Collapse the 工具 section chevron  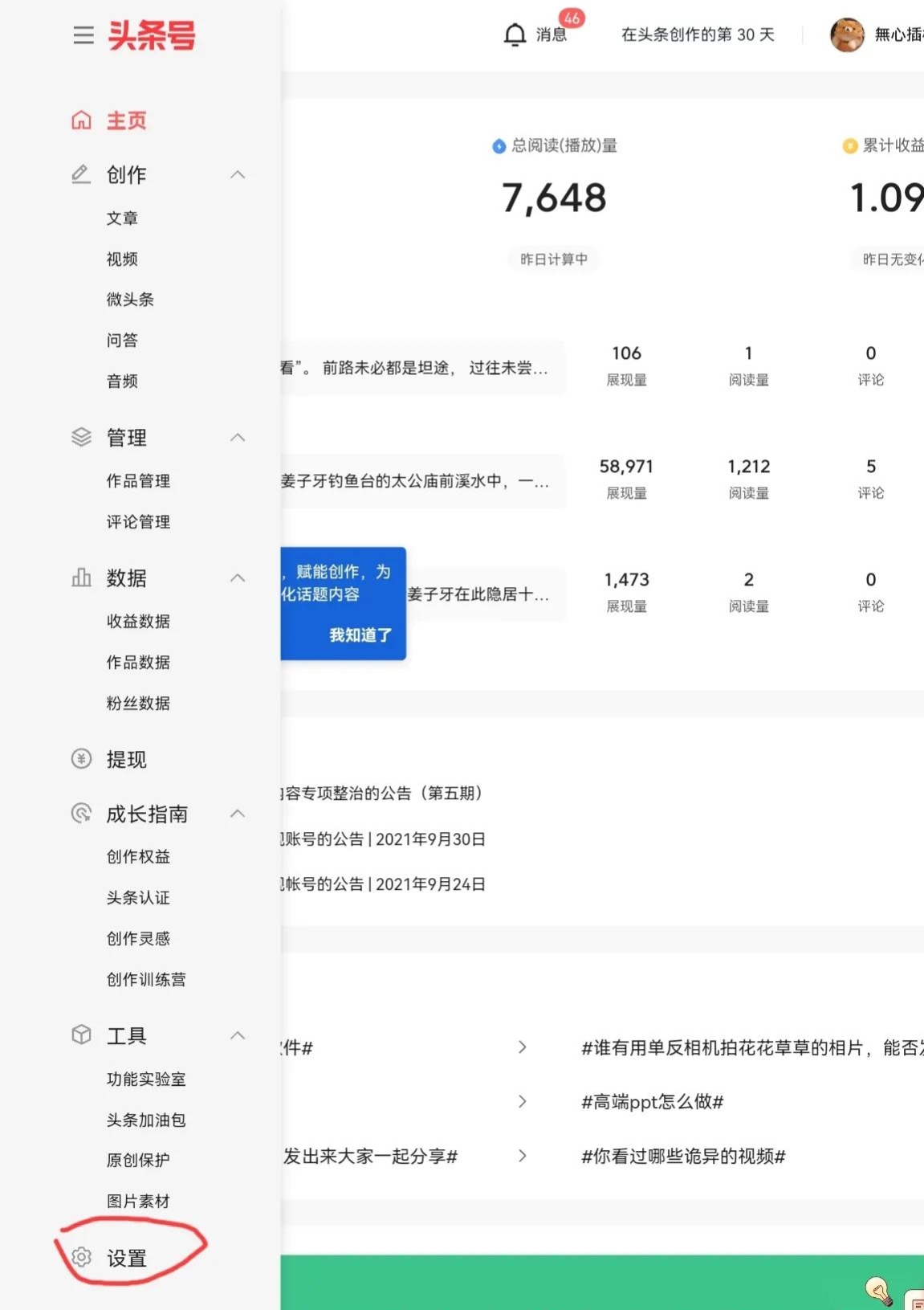[x=238, y=1035]
